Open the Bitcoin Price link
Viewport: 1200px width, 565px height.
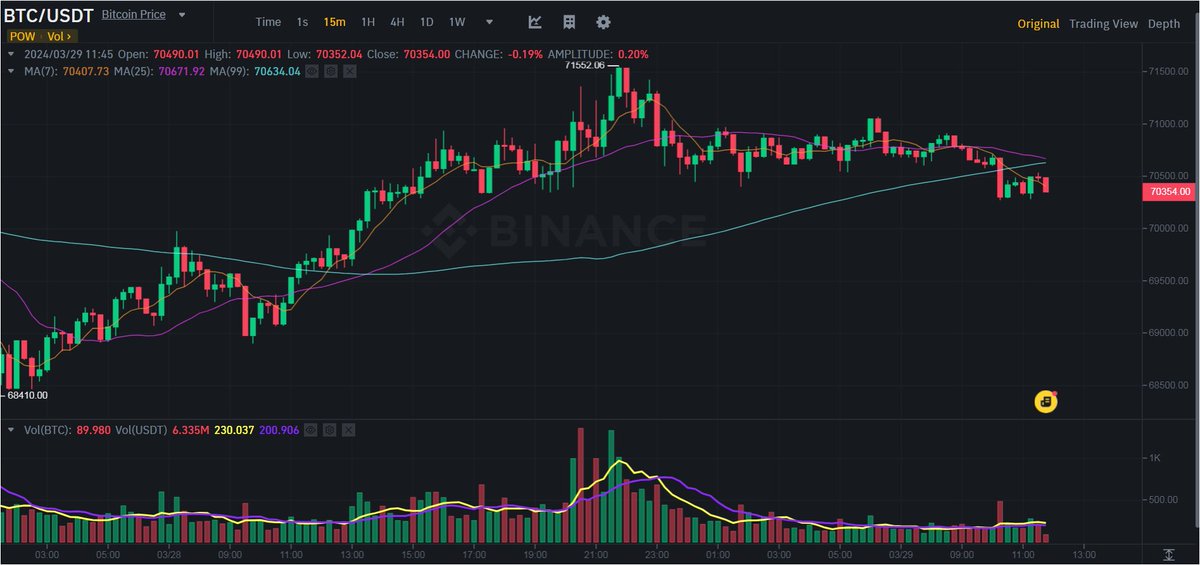click(133, 16)
